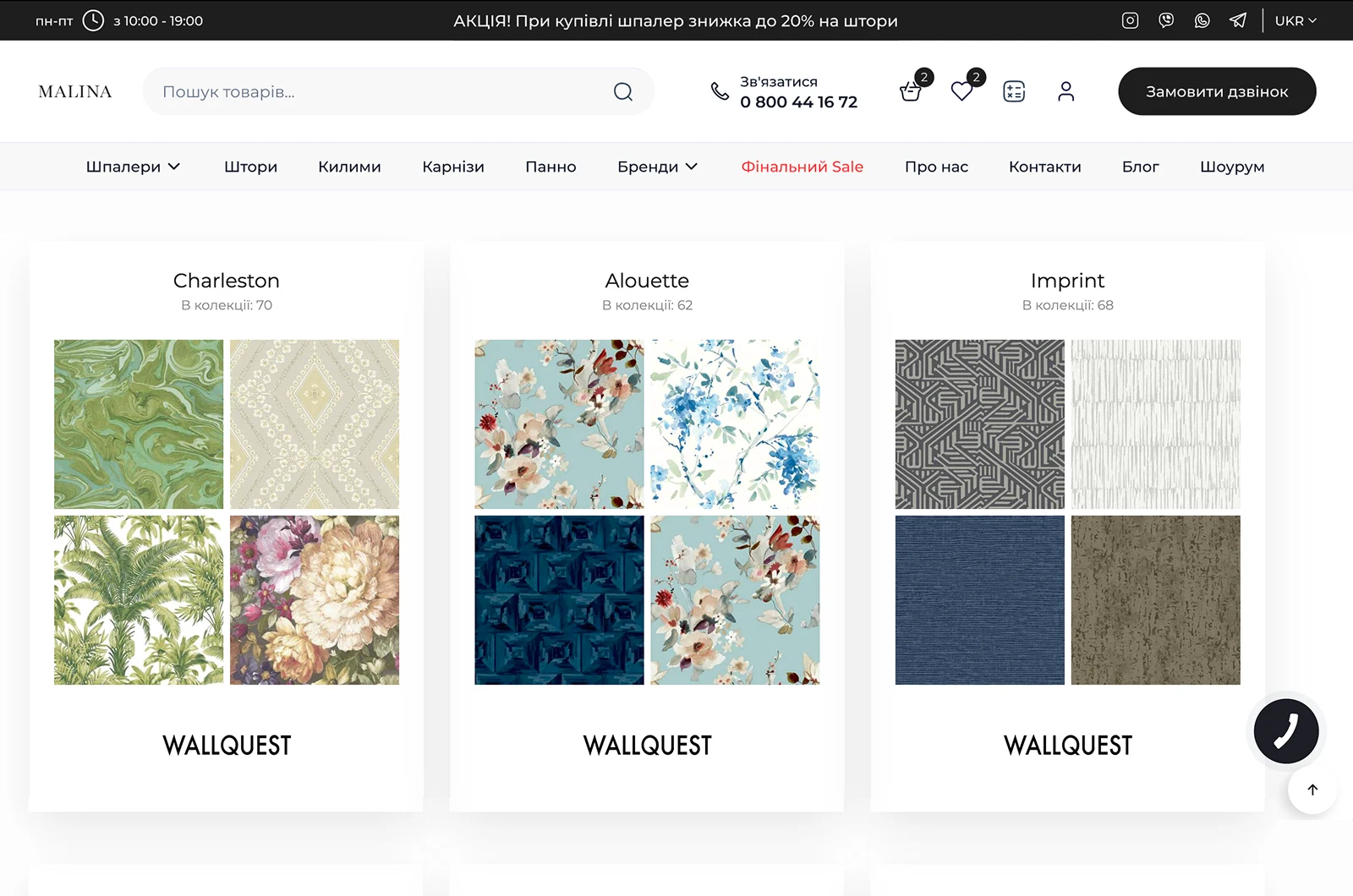The width and height of the screenshot is (1353, 896).
Task: Click the navy blue textured Imprint swatch
Action: click(x=980, y=600)
